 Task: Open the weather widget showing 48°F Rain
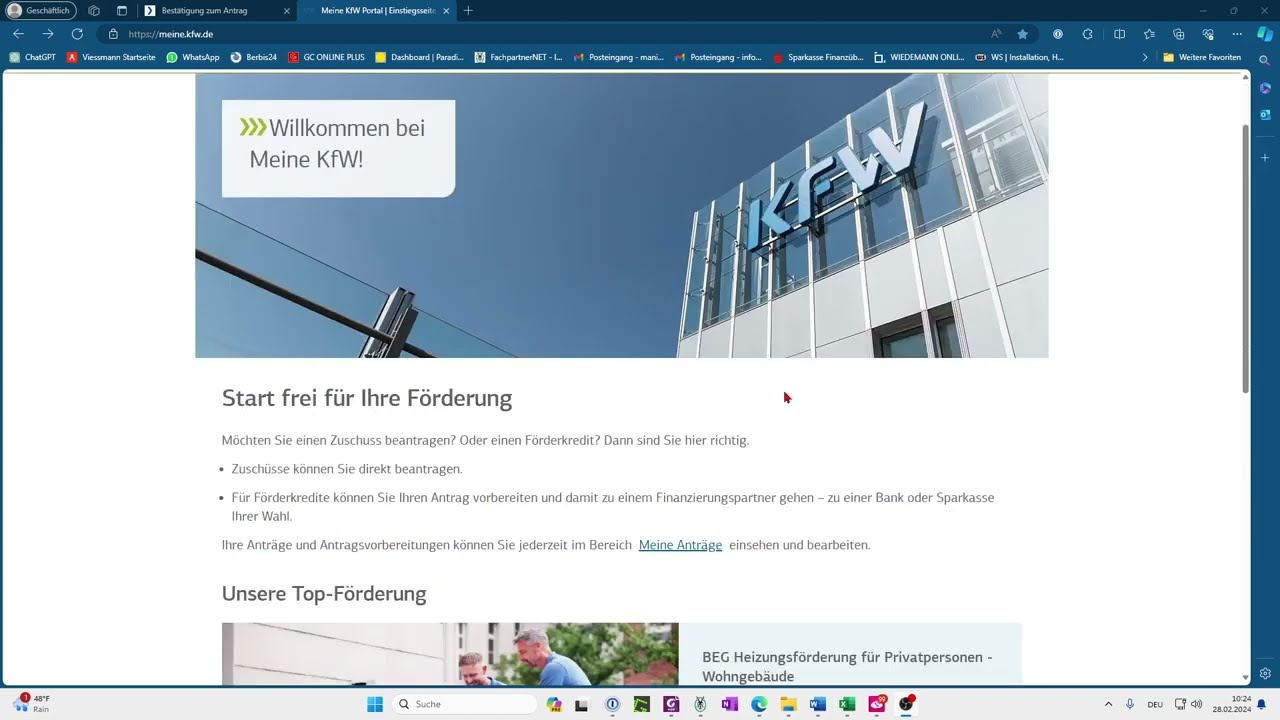(30, 703)
